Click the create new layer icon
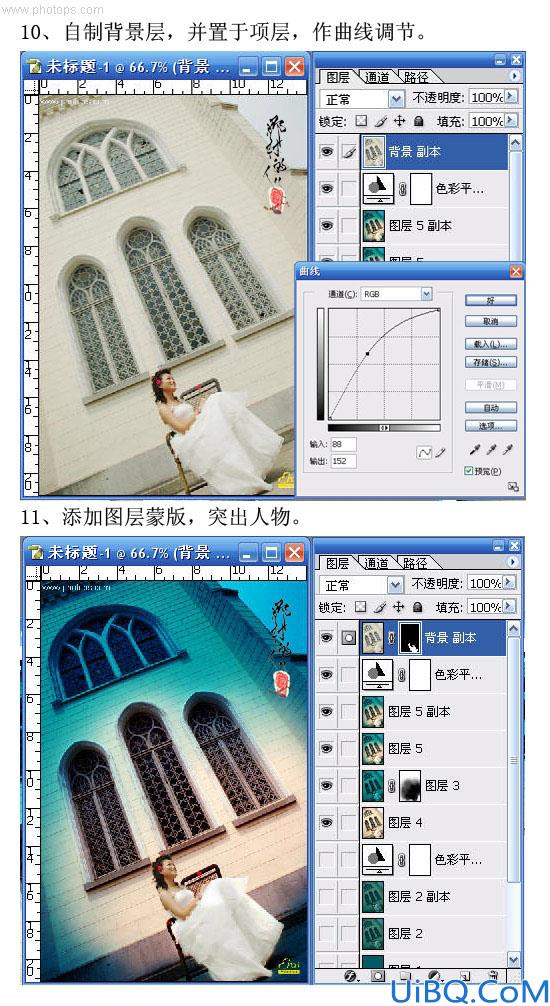Image resolution: width=550 pixels, height=1006 pixels. 465,976
